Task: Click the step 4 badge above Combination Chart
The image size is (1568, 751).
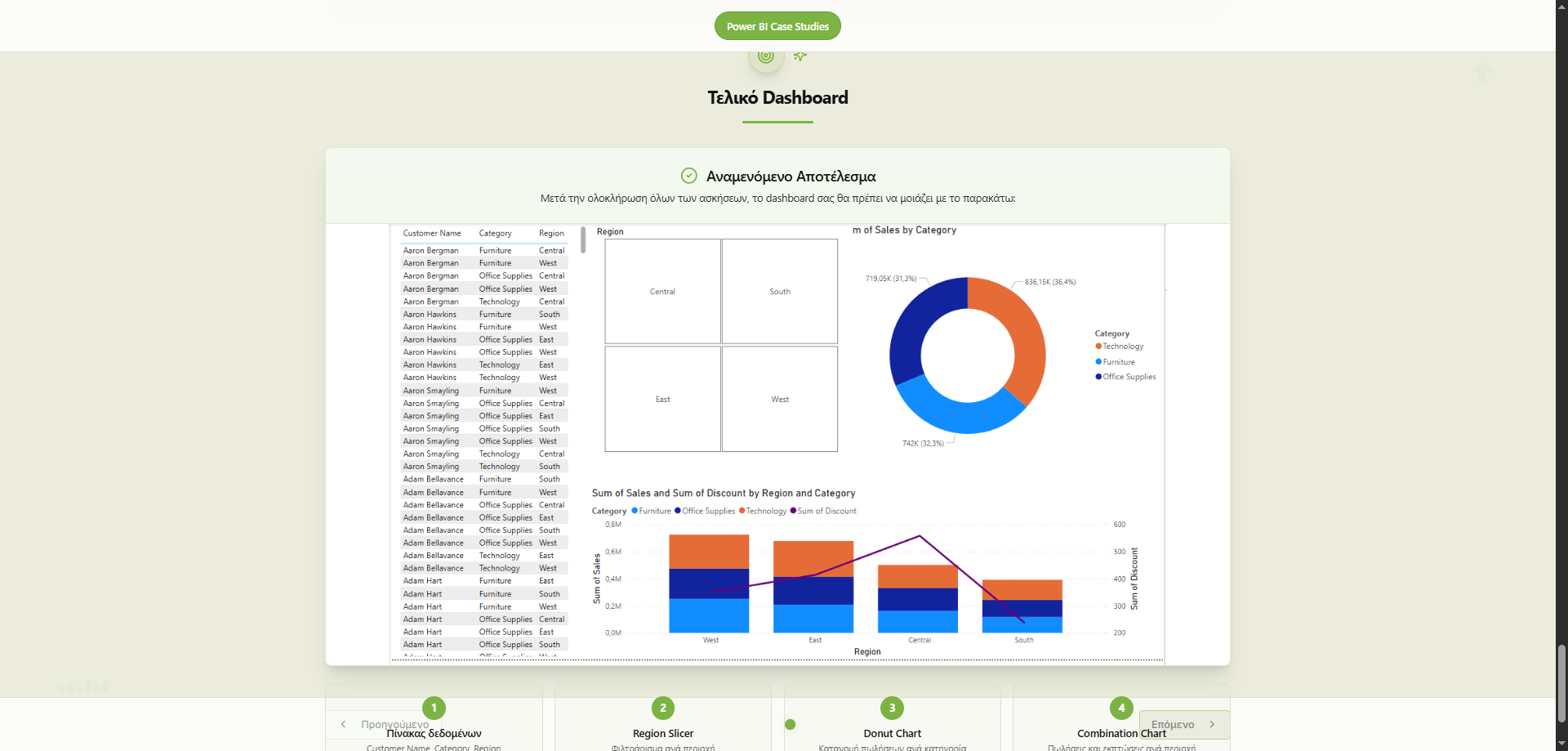Action: pyautogui.click(x=1120, y=708)
